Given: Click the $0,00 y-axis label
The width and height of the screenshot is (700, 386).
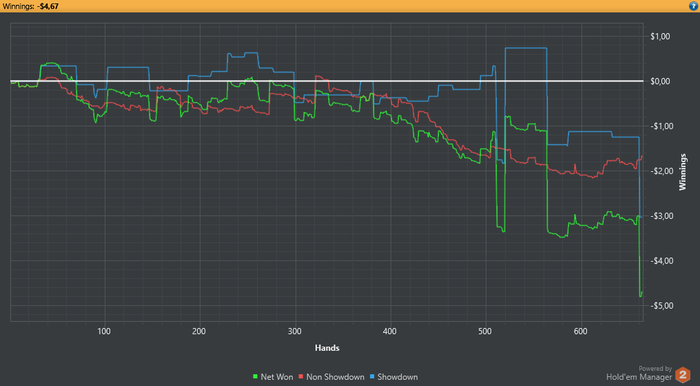Looking at the screenshot, I should (660, 81).
